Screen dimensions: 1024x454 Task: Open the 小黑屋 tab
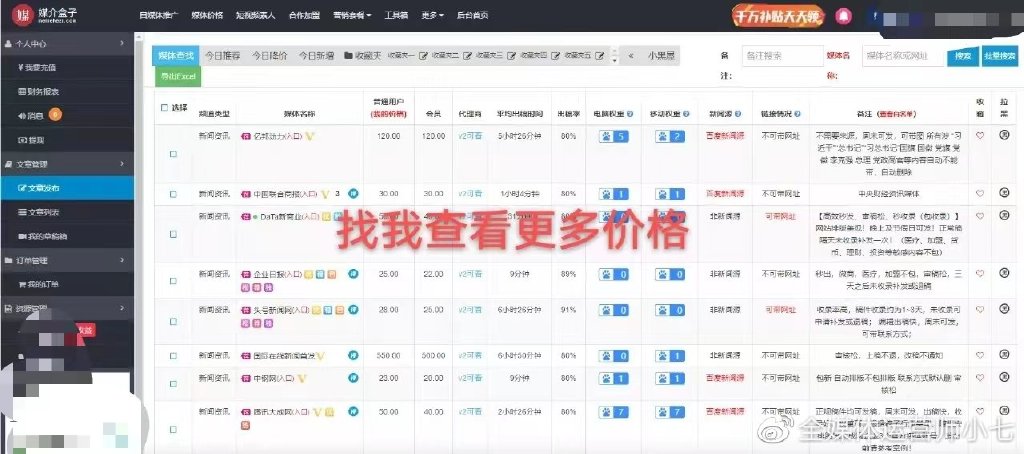tap(661, 56)
